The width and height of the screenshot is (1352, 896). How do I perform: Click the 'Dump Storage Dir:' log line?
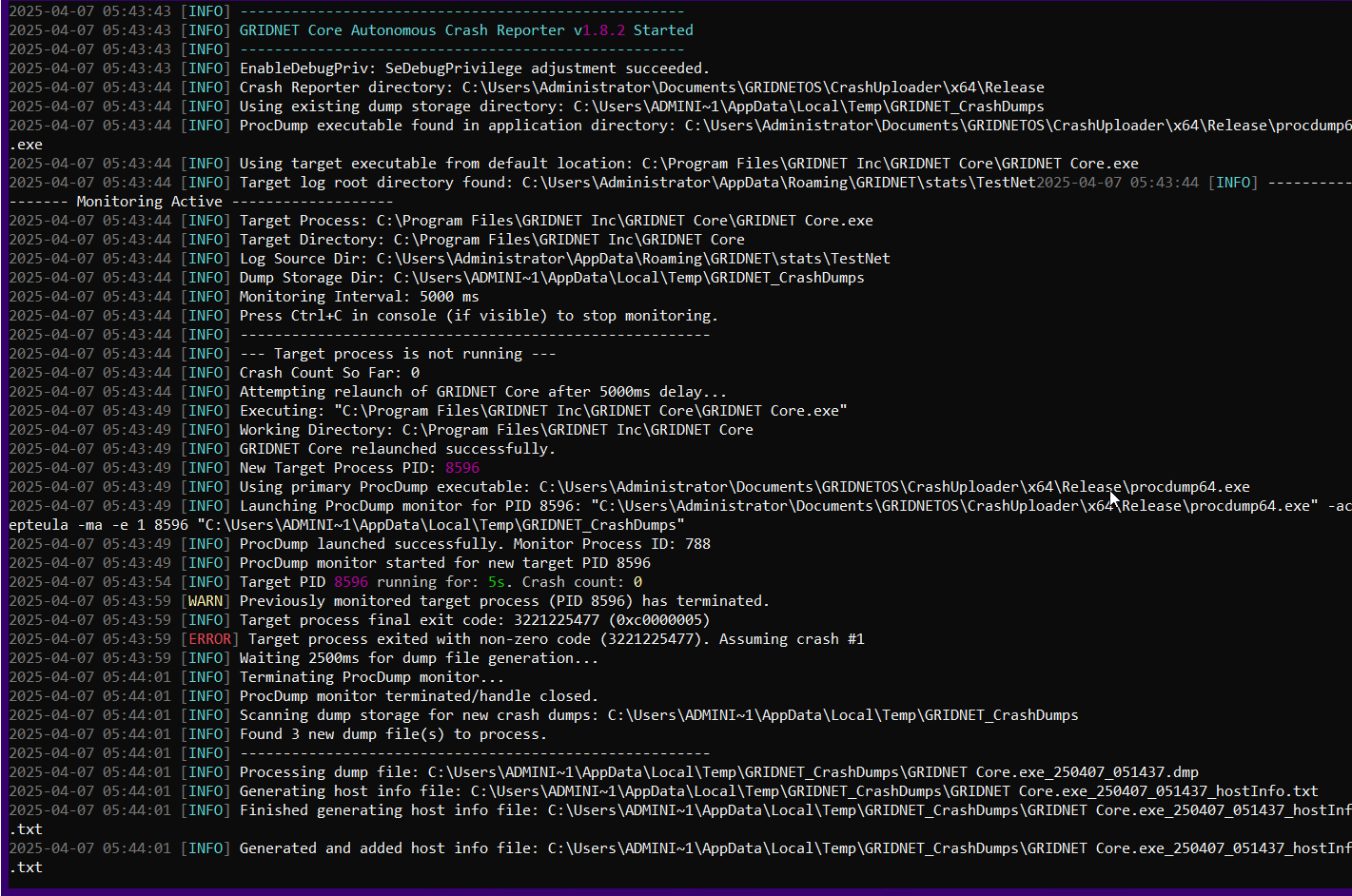[x=552, y=278]
